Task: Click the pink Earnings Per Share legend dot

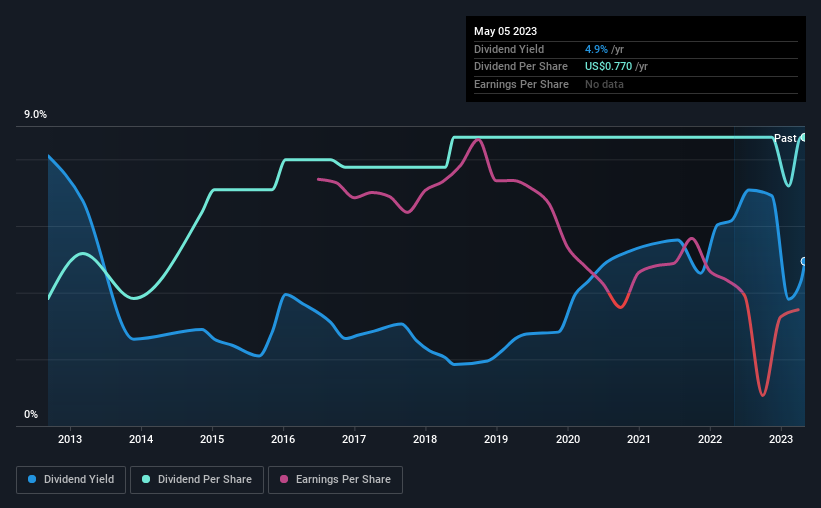Action: [284, 479]
